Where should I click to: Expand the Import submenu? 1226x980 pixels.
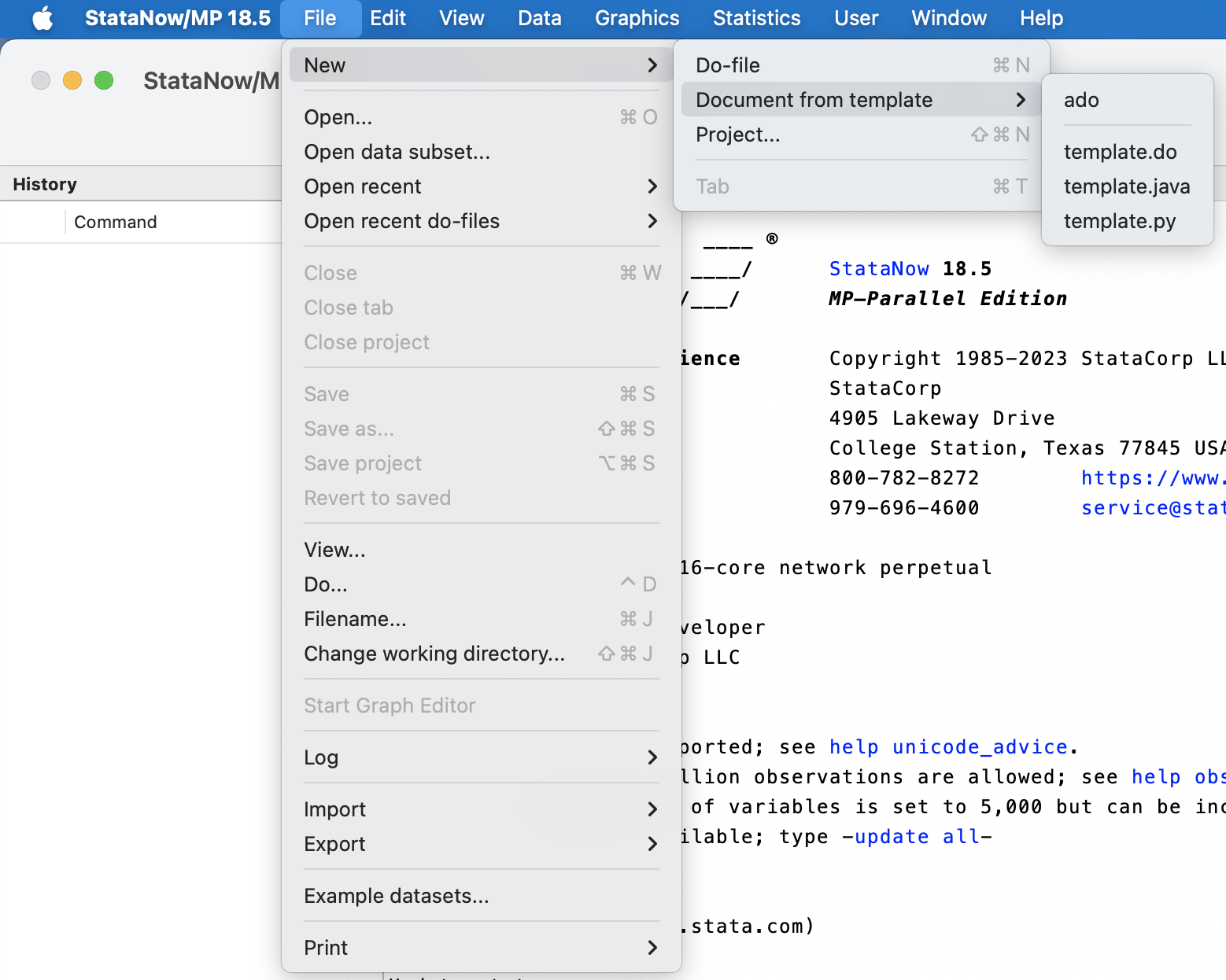(x=481, y=809)
